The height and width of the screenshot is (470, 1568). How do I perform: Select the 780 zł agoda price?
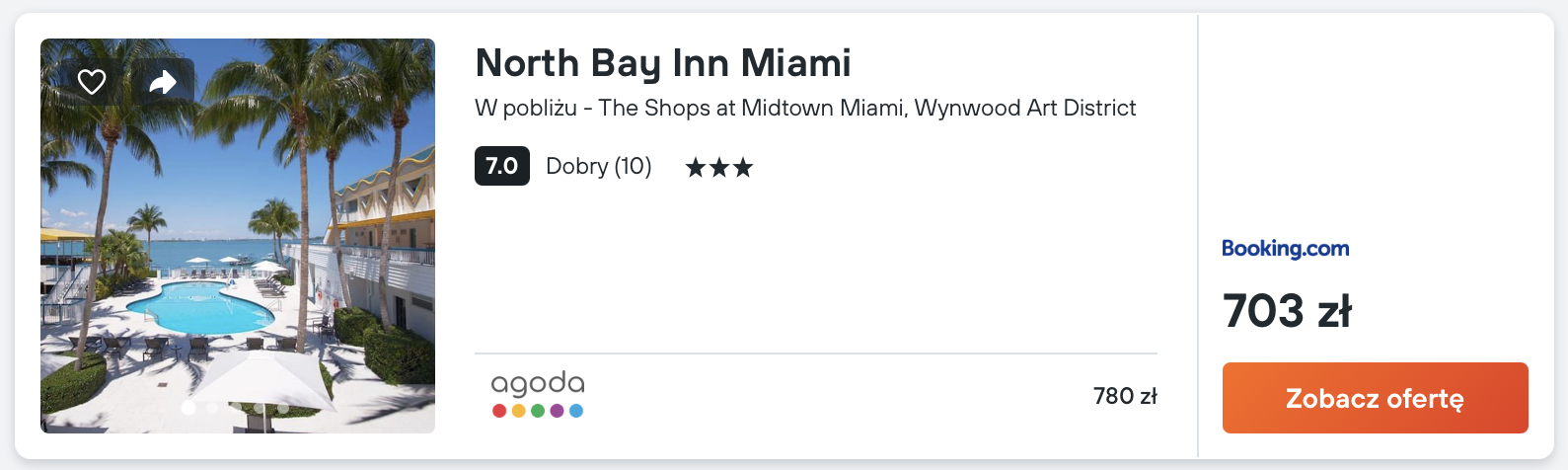(x=1125, y=396)
